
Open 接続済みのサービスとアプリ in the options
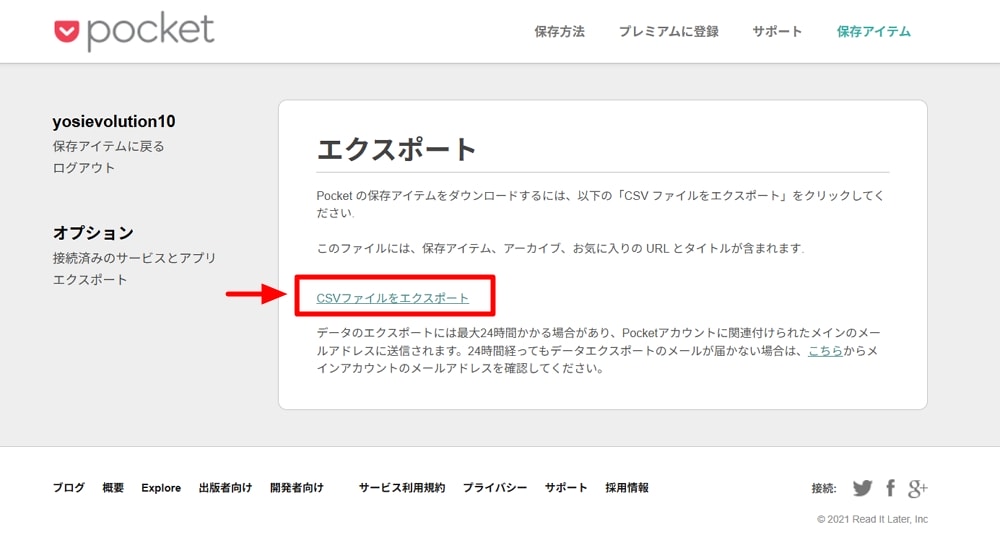[x=134, y=258]
